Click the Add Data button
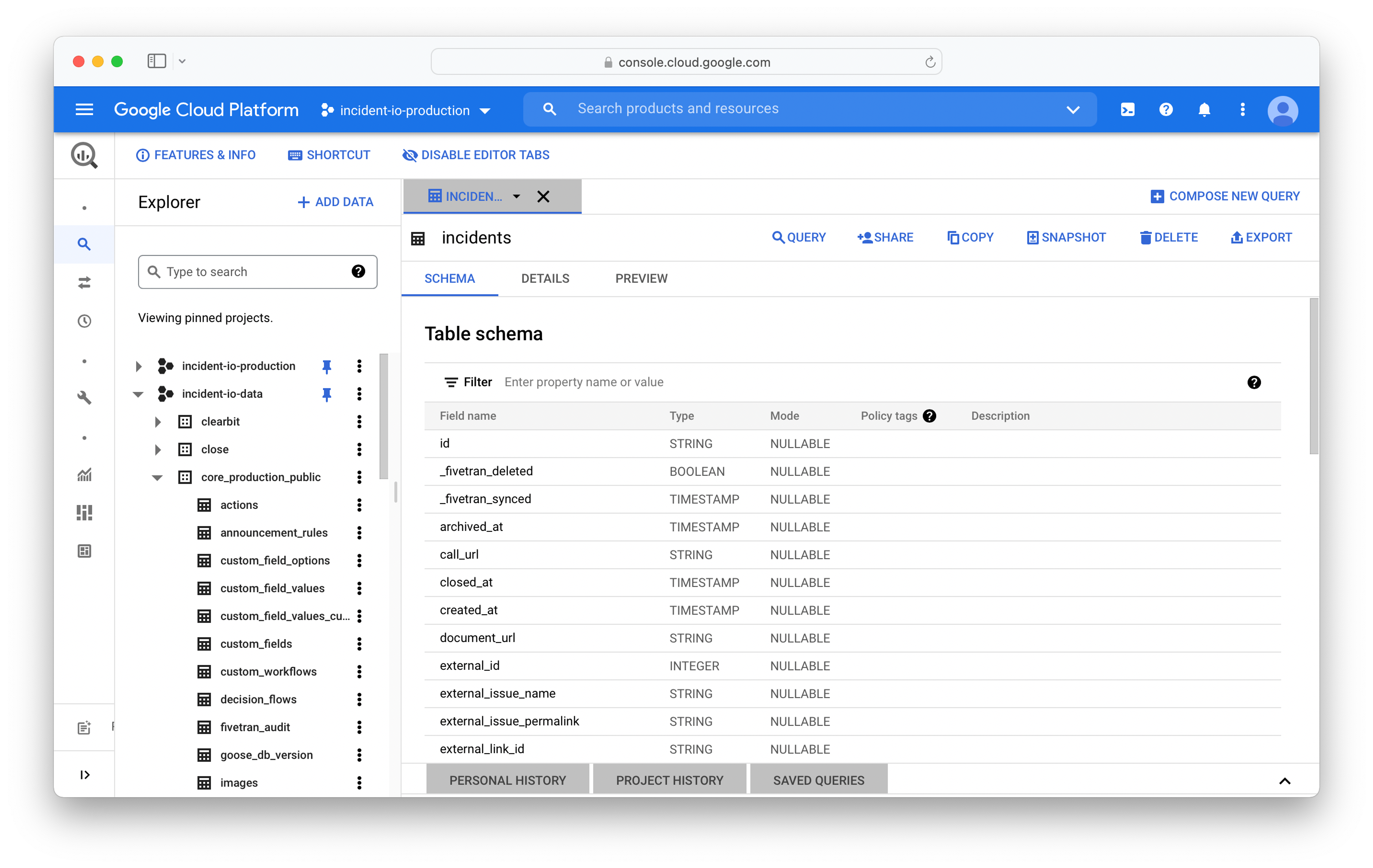 [335, 202]
